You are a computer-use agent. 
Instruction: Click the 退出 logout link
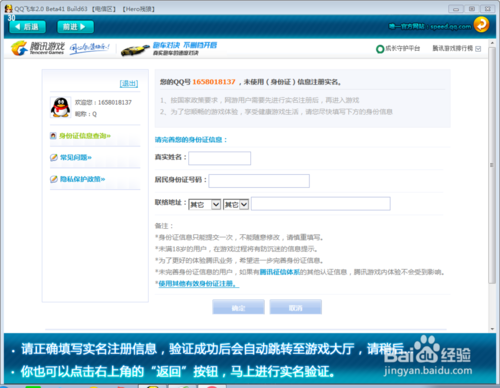tap(129, 84)
